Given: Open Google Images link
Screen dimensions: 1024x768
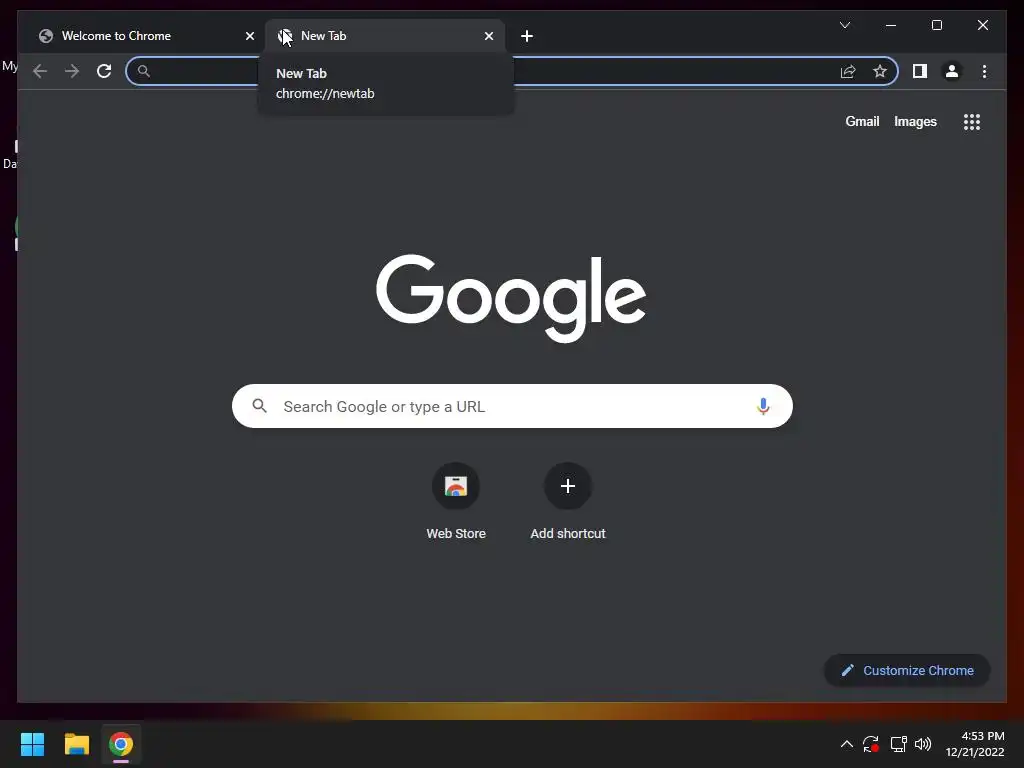Looking at the screenshot, I should 915,121.
